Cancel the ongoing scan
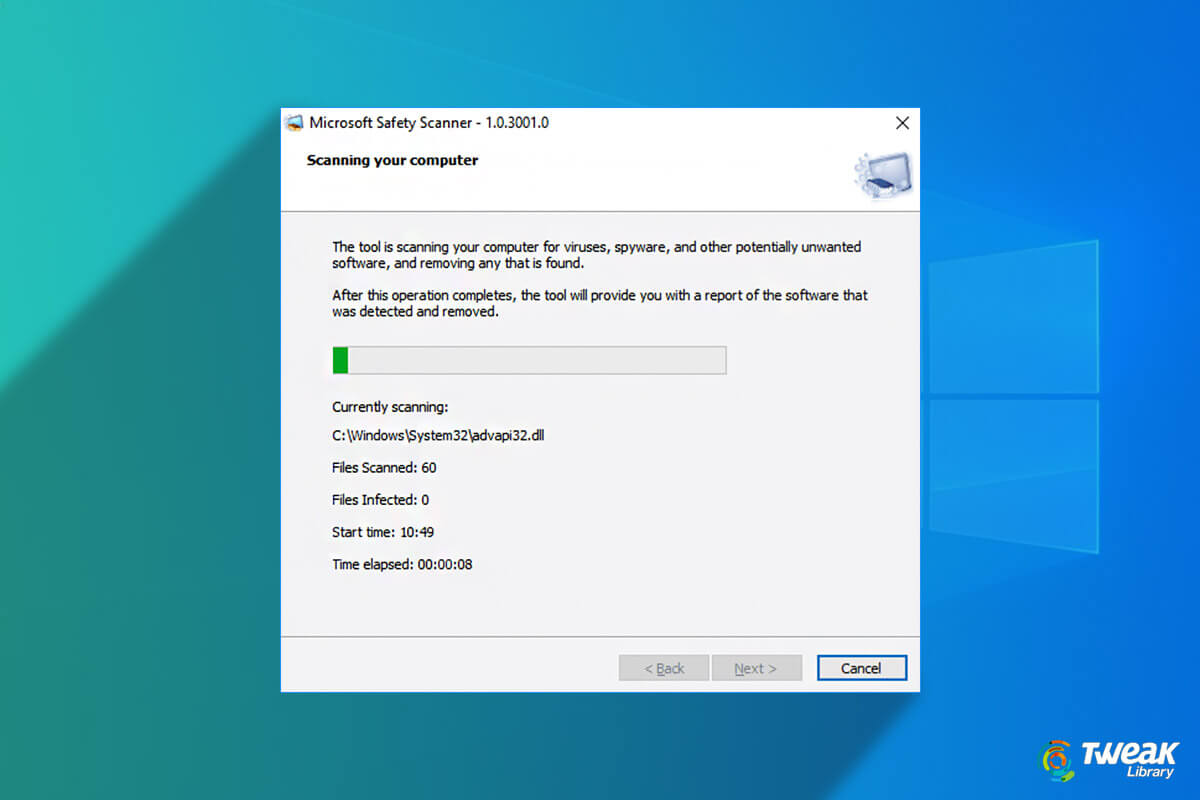Screen dimensions: 1200x800 [x=861, y=668]
